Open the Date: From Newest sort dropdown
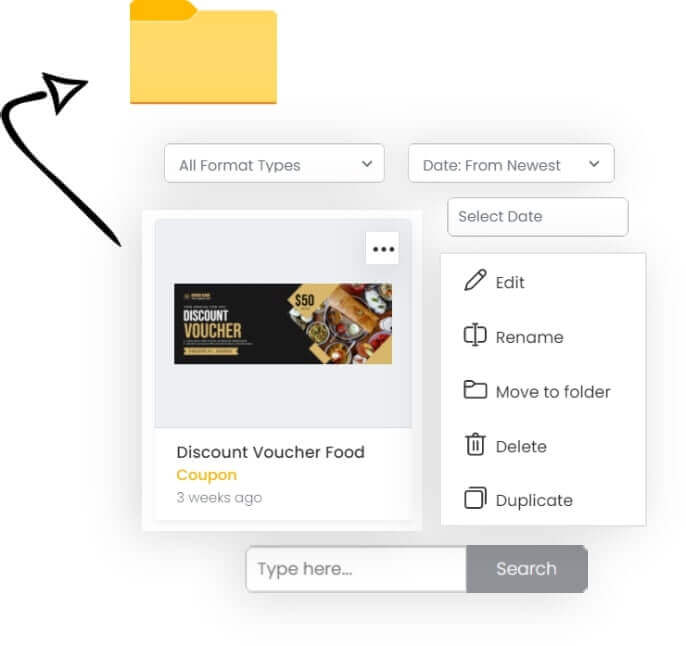 click(x=511, y=163)
